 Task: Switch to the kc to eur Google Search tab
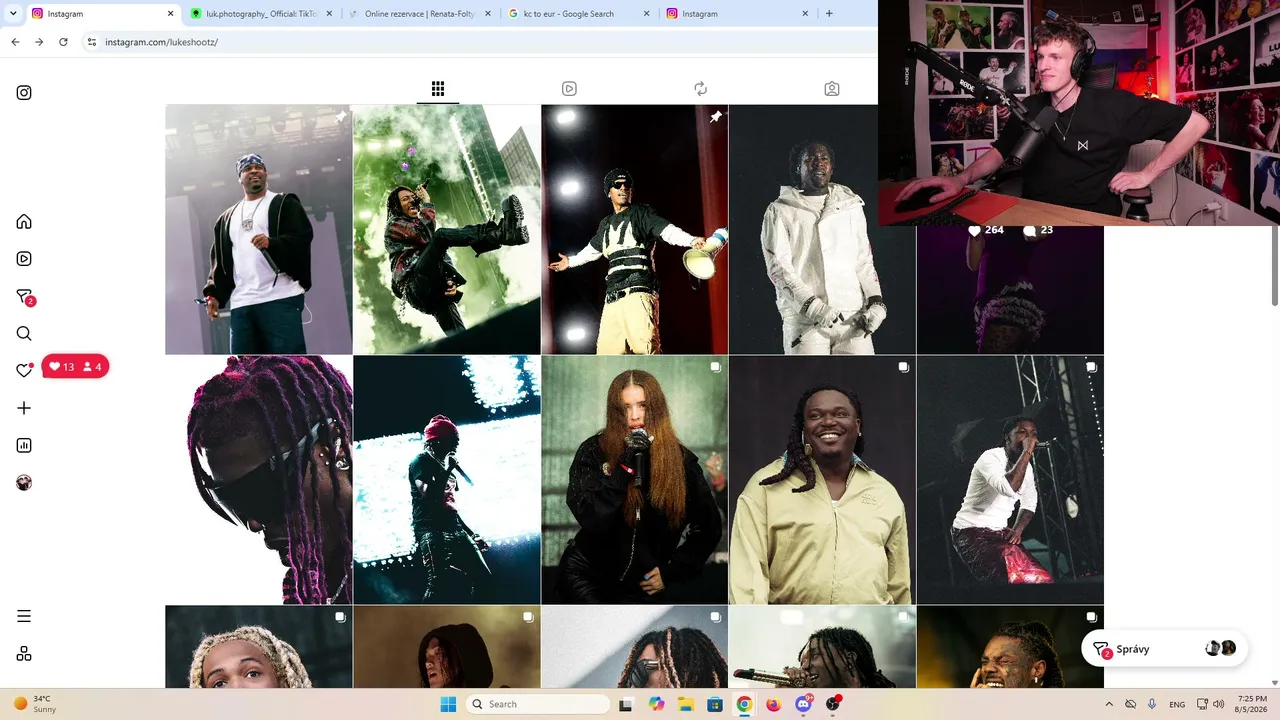point(577,14)
